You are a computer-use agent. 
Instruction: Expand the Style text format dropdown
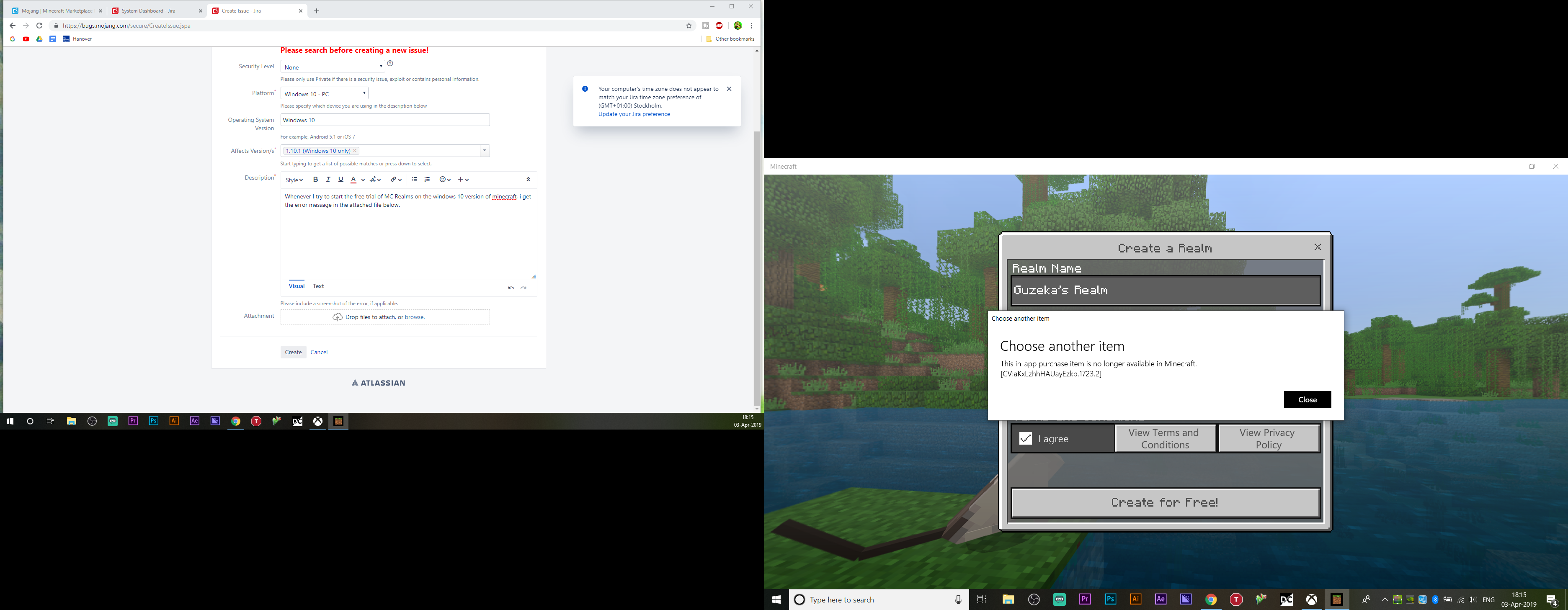coord(294,180)
